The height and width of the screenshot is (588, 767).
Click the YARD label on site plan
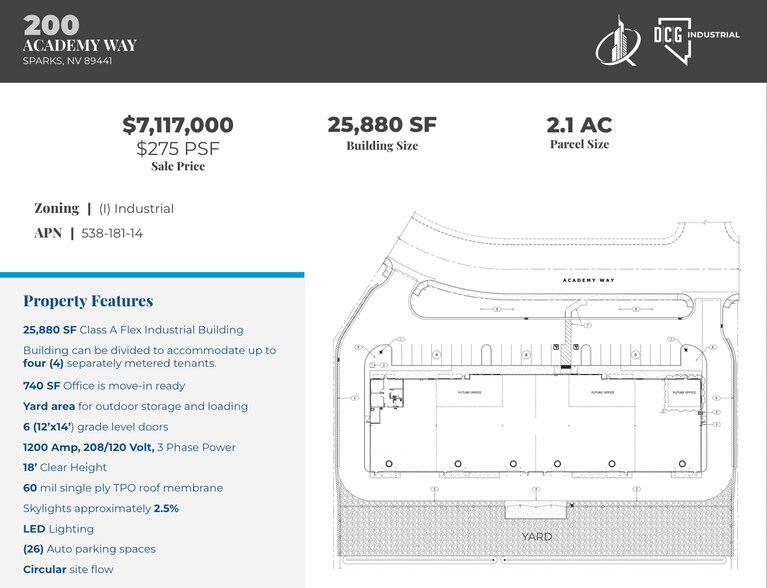536,537
